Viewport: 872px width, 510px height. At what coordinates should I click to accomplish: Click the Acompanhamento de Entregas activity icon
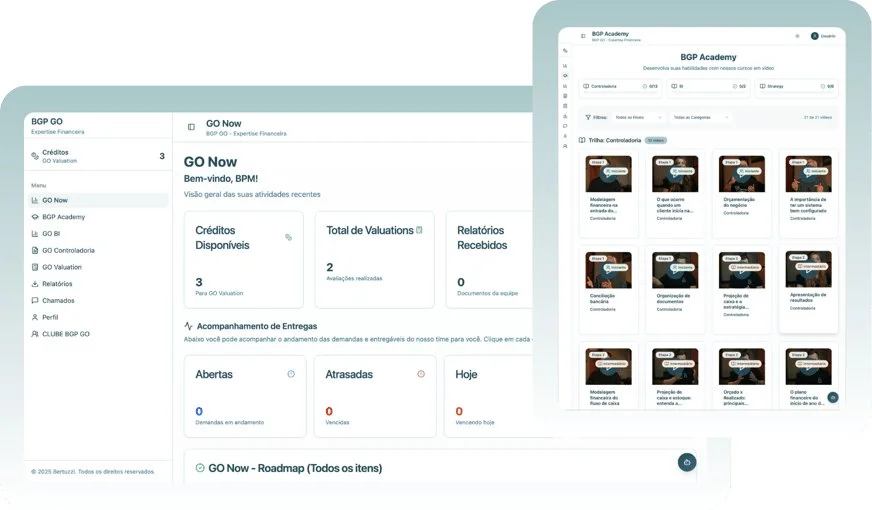(x=188, y=326)
